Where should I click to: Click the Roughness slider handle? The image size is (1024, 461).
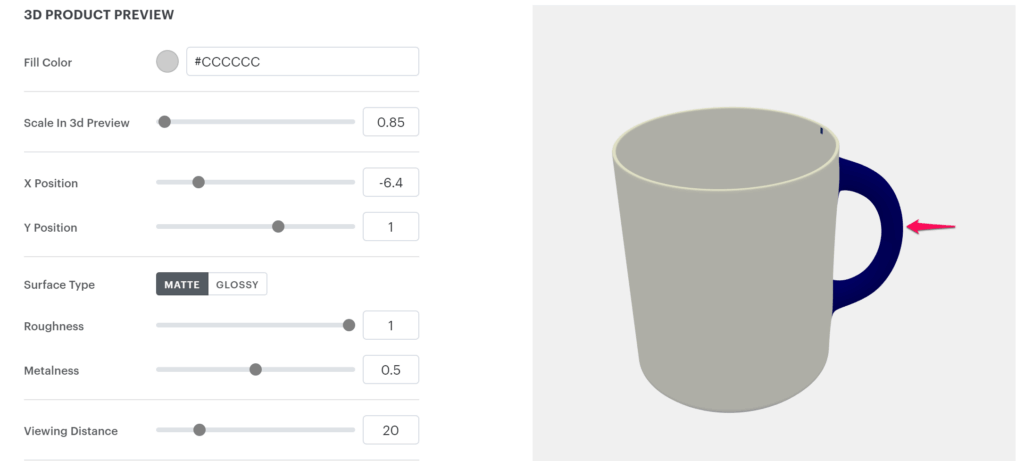(x=349, y=325)
